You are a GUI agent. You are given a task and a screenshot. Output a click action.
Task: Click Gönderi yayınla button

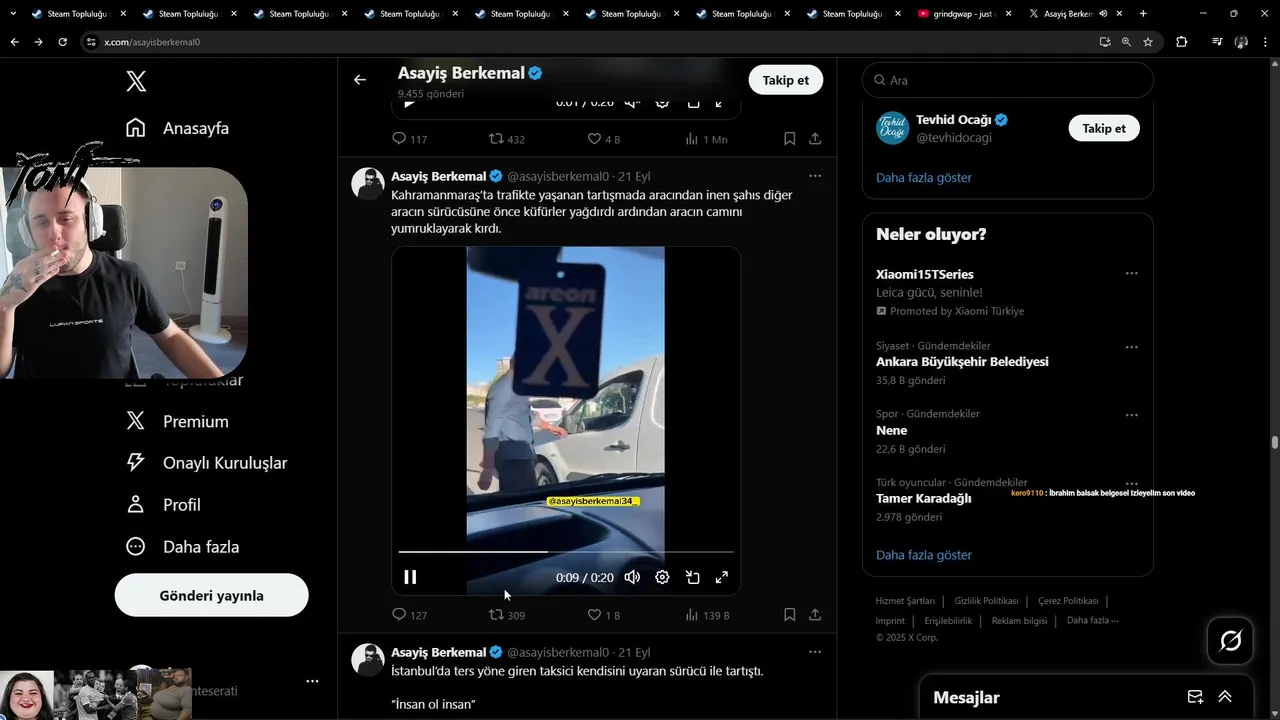[x=212, y=595]
